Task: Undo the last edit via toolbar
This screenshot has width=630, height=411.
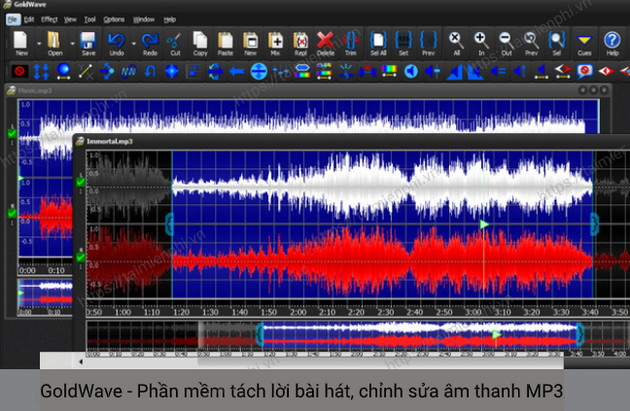Action: (117, 43)
